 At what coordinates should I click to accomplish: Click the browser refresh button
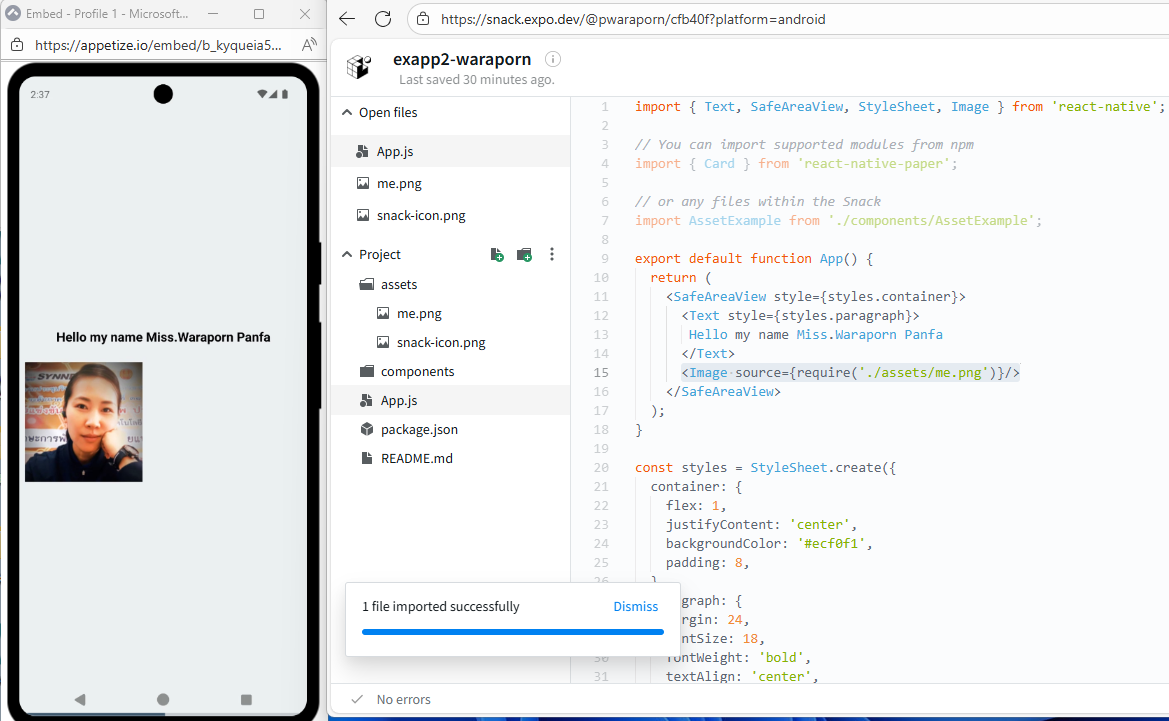(x=382, y=19)
